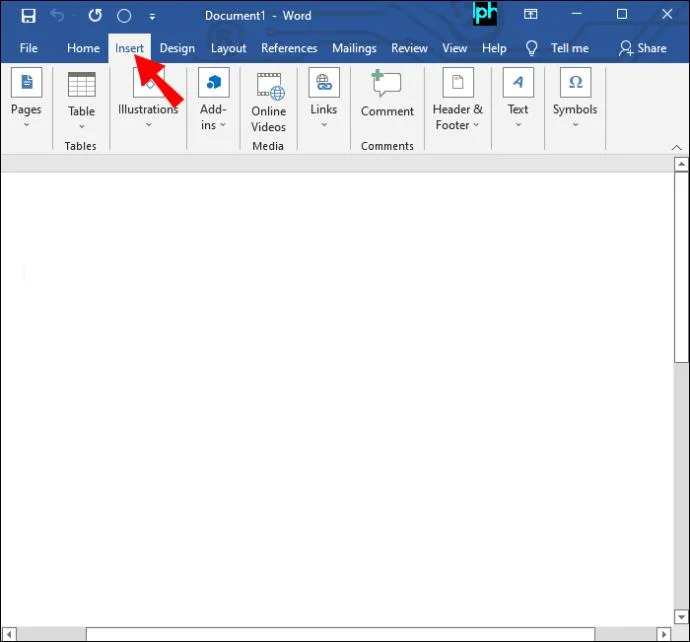690x642 pixels.
Task: Expand the Table dropdown chevron
Action: [81, 127]
